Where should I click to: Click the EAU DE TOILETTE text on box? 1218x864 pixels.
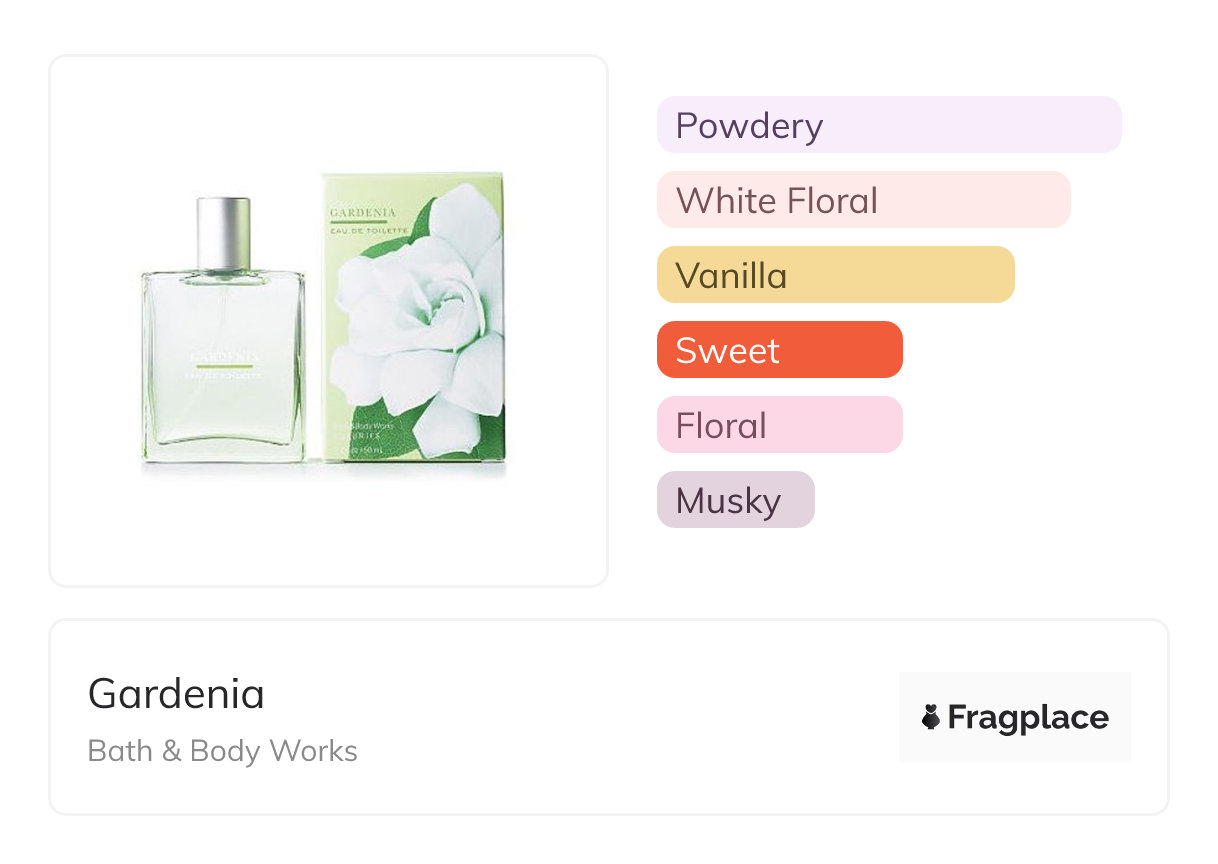pyautogui.click(x=369, y=231)
